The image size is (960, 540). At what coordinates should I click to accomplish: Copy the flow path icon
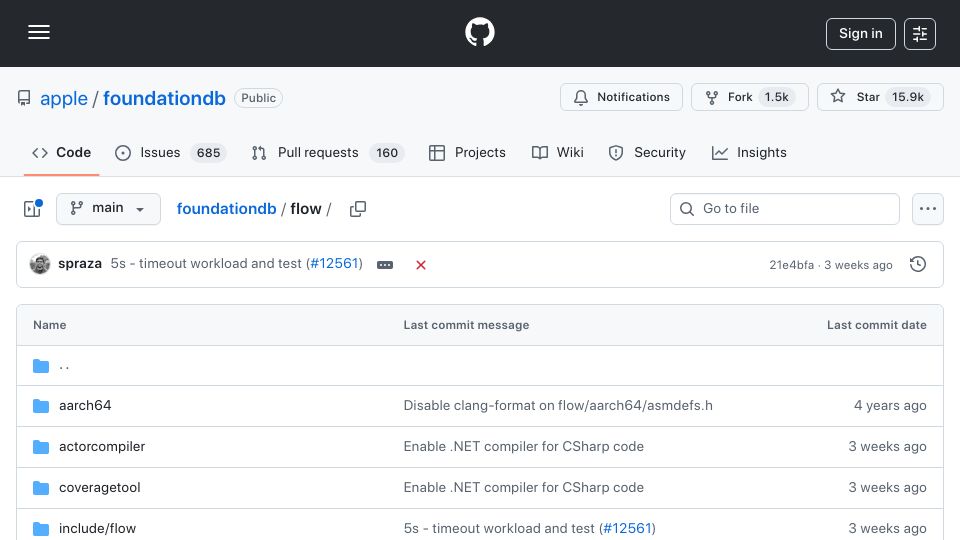coord(358,209)
